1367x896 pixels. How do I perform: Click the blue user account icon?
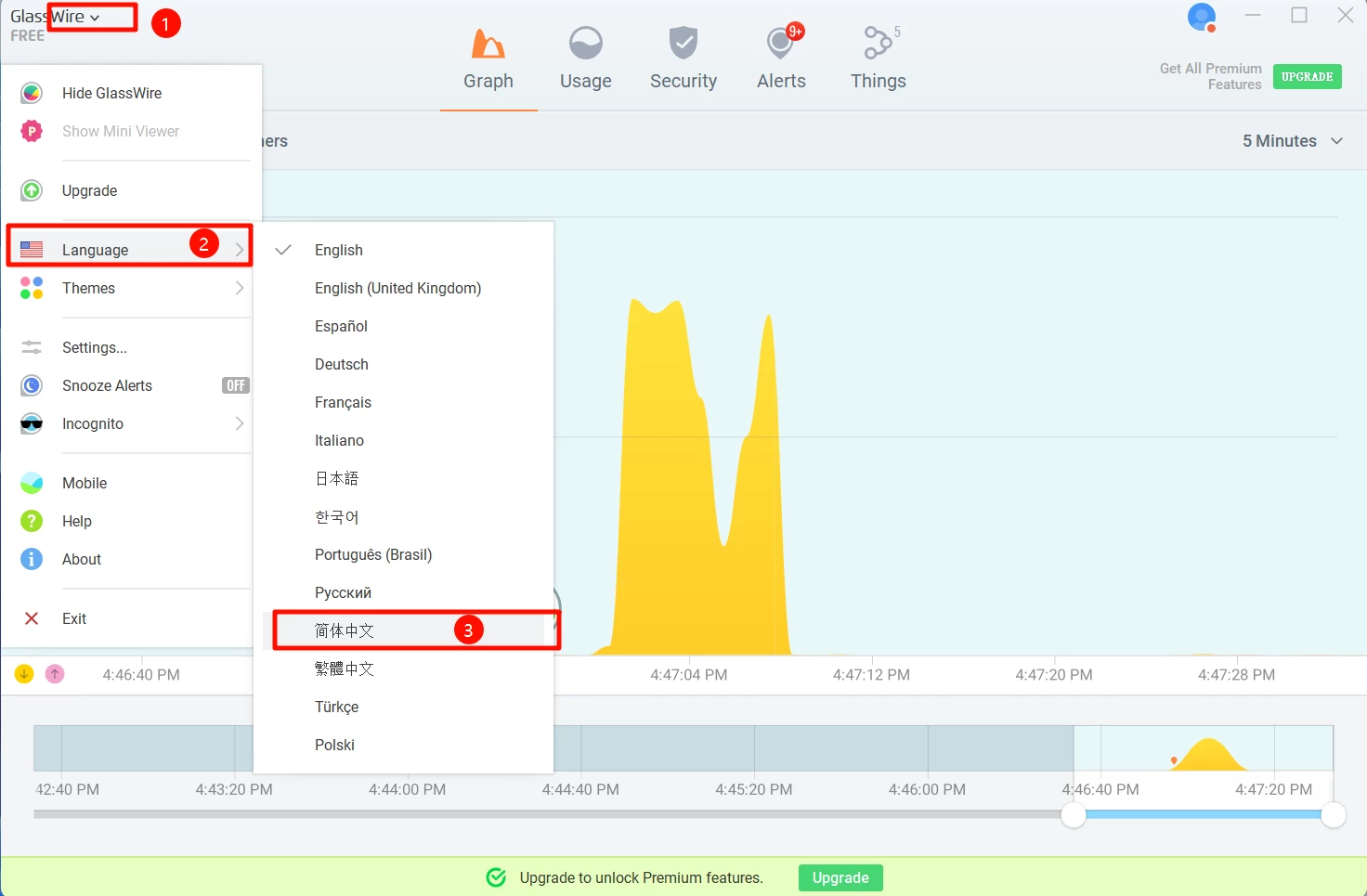pos(1202,18)
